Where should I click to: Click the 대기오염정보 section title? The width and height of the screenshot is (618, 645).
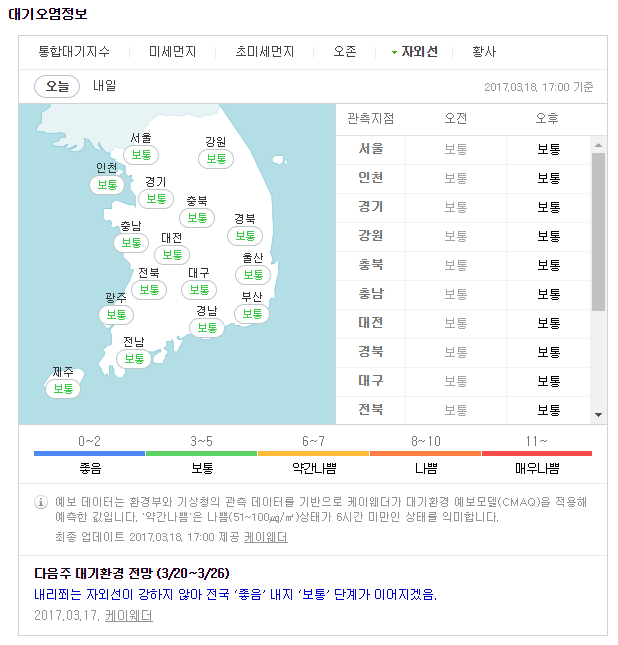[x=48, y=14]
